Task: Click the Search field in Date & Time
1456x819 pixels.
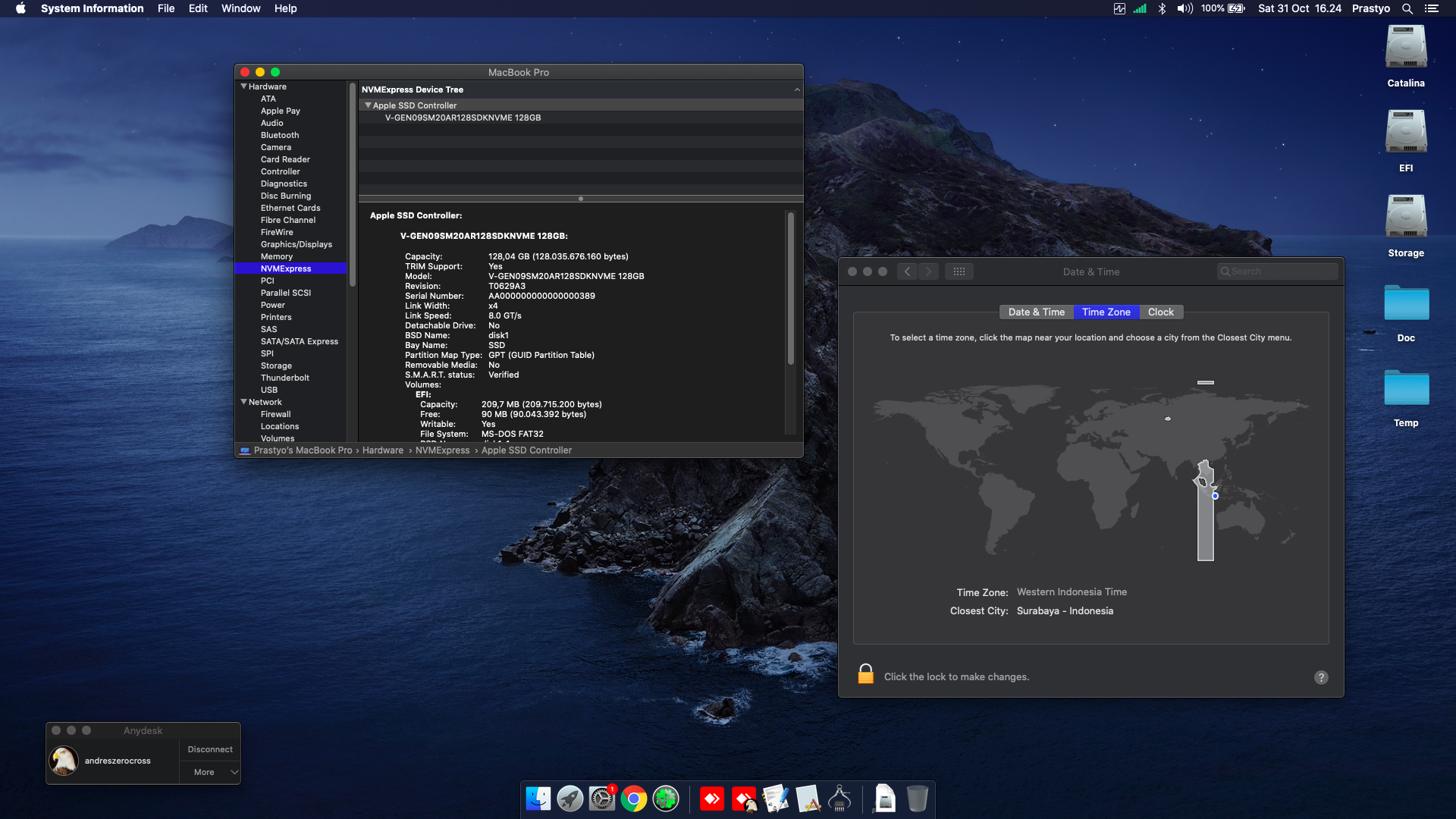Action: [1277, 271]
